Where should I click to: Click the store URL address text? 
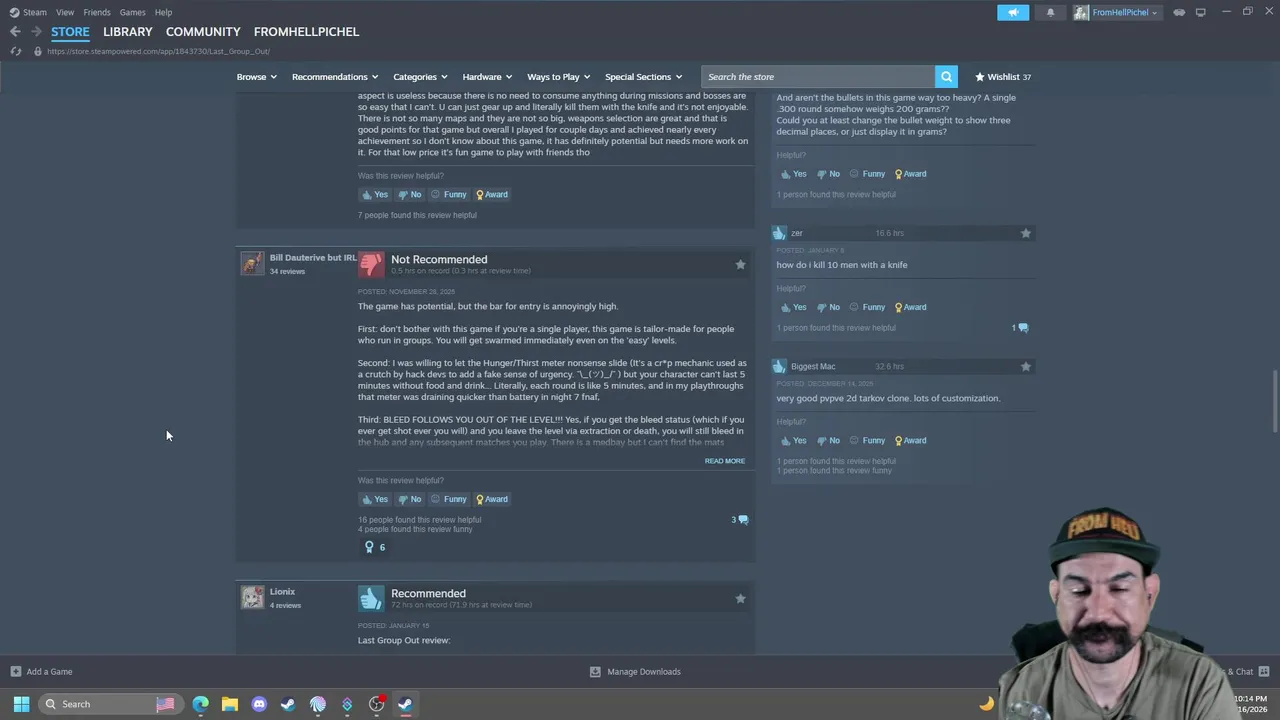158,51
